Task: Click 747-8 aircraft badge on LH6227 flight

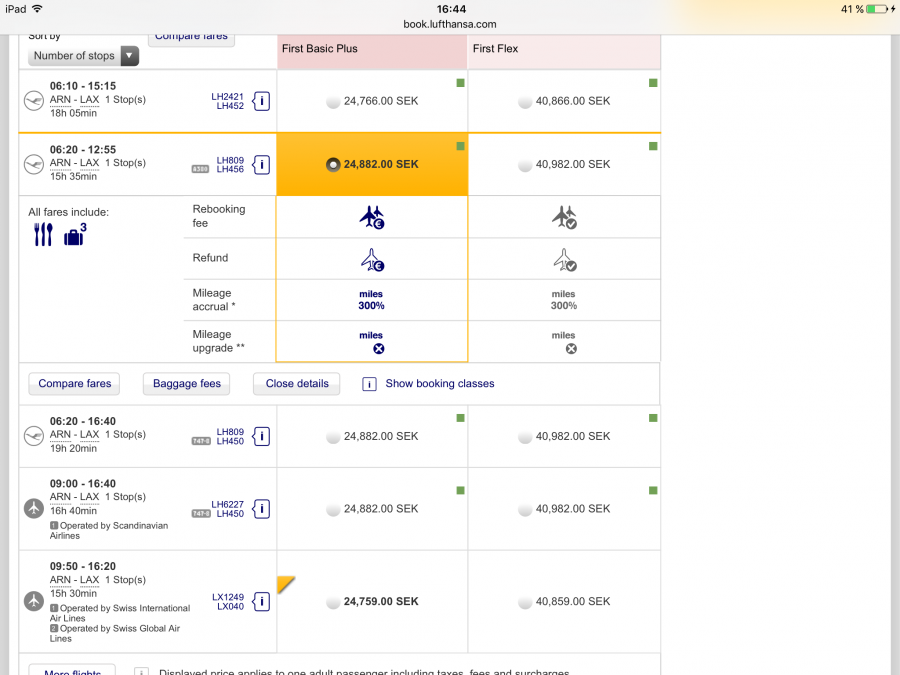Action: point(201,513)
